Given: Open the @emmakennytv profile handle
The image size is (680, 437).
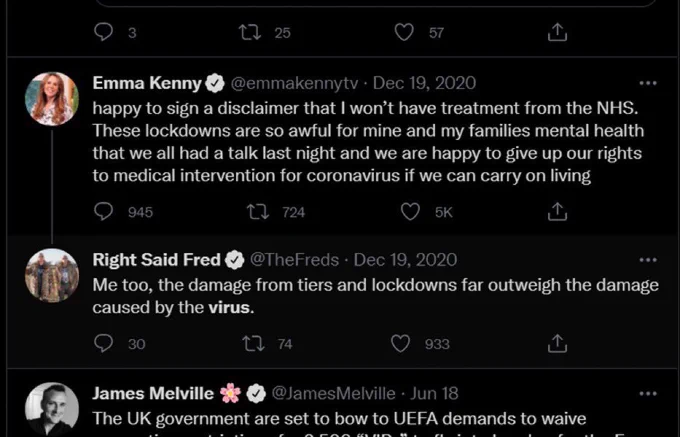Looking at the screenshot, I should (294, 83).
